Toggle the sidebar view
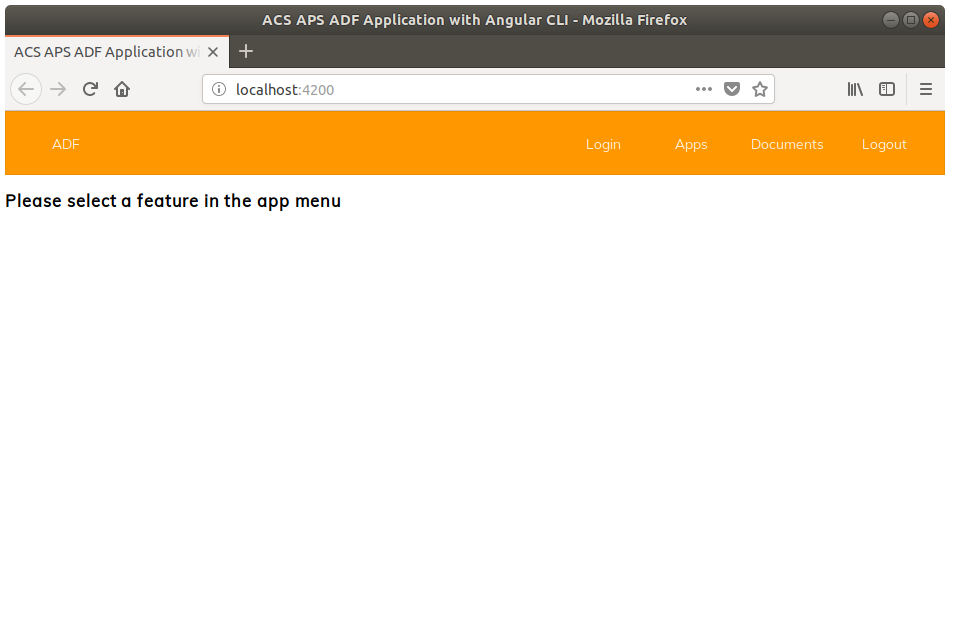 coord(887,89)
